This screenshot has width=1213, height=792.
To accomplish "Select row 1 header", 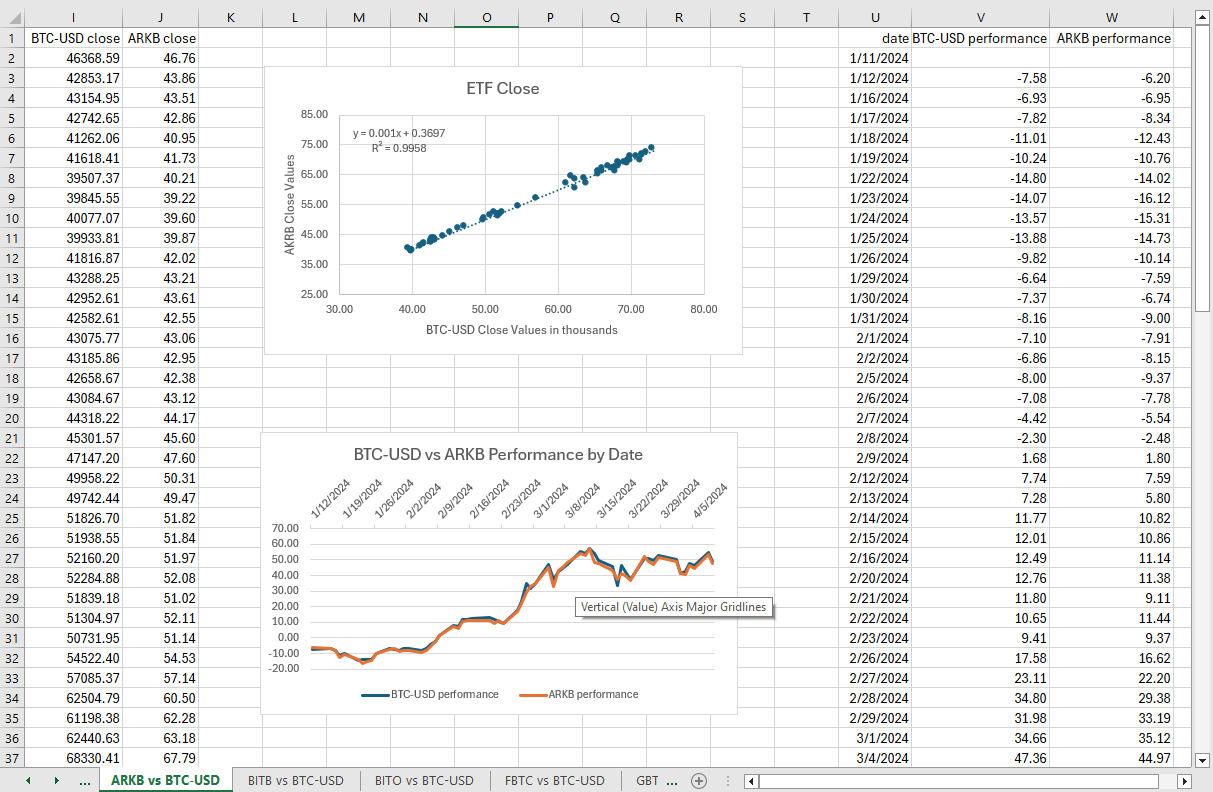I will 12,38.
